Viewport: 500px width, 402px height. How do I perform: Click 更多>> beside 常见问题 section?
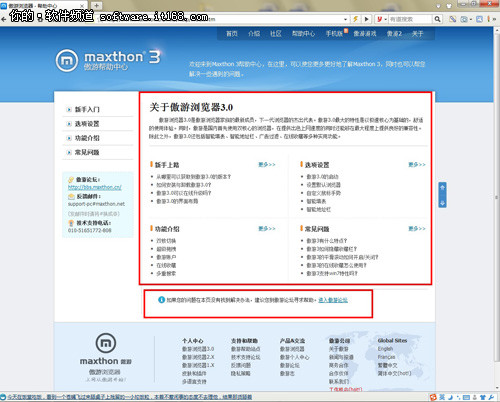(x=417, y=228)
